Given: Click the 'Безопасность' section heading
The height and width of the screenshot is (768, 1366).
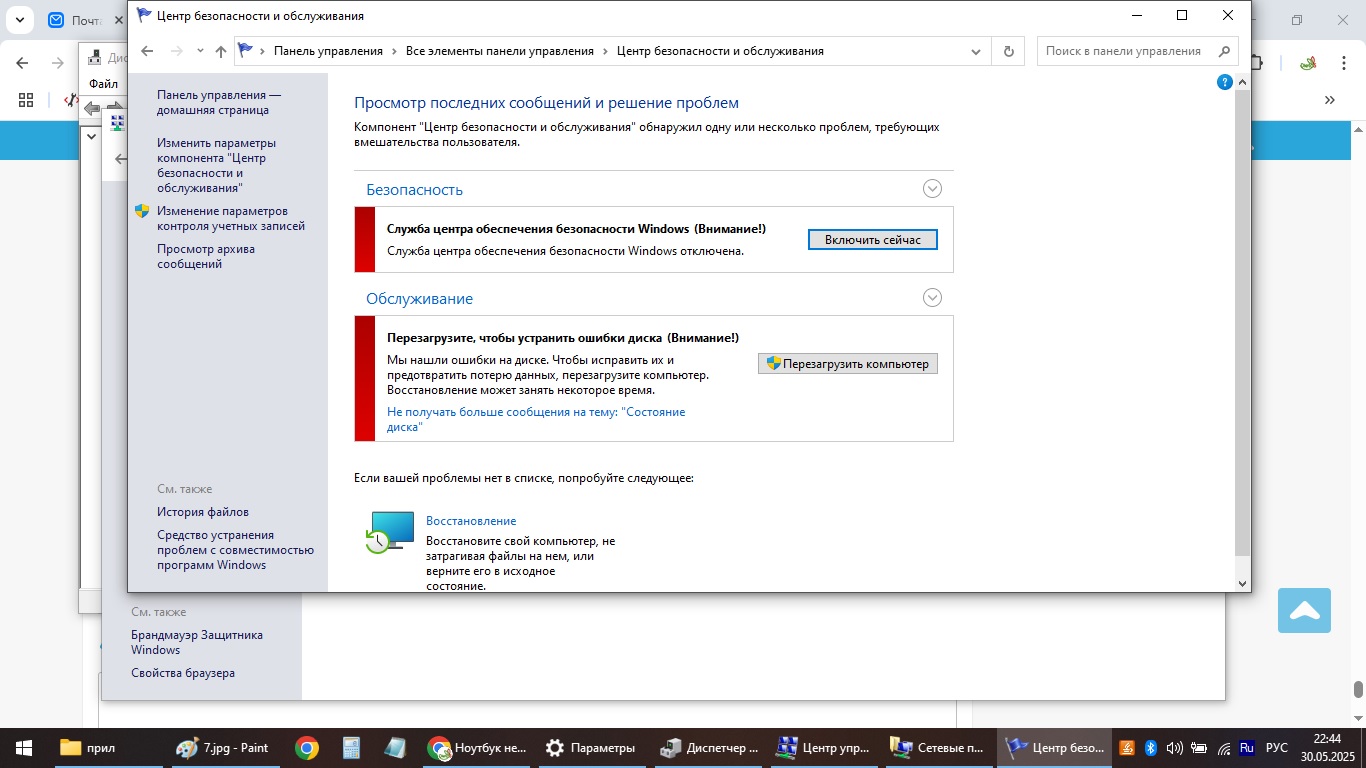Looking at the screenshot, I should (414, 189).
